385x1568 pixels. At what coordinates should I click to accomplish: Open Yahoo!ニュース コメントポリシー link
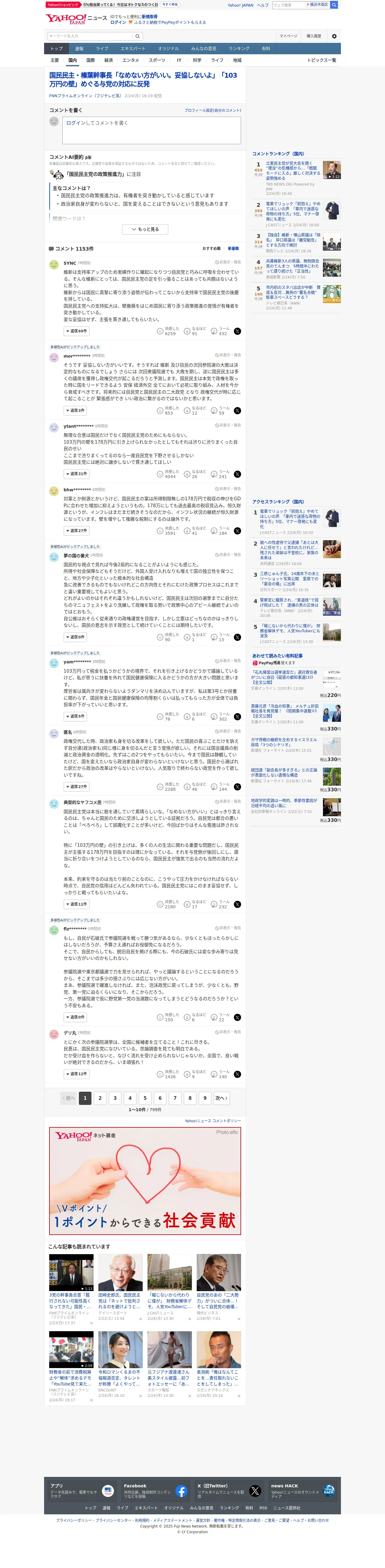click(213, 1120)
